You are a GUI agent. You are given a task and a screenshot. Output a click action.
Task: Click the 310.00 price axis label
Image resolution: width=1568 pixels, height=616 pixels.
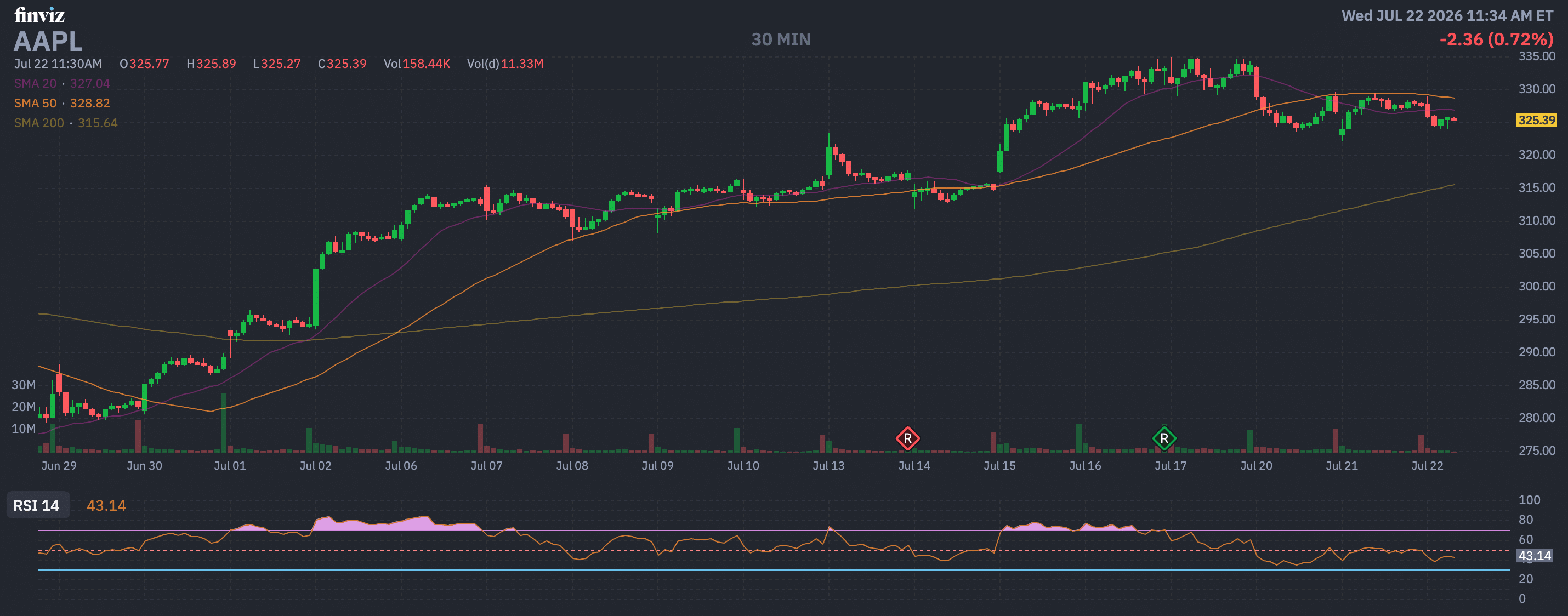[x=1536, y=220]
